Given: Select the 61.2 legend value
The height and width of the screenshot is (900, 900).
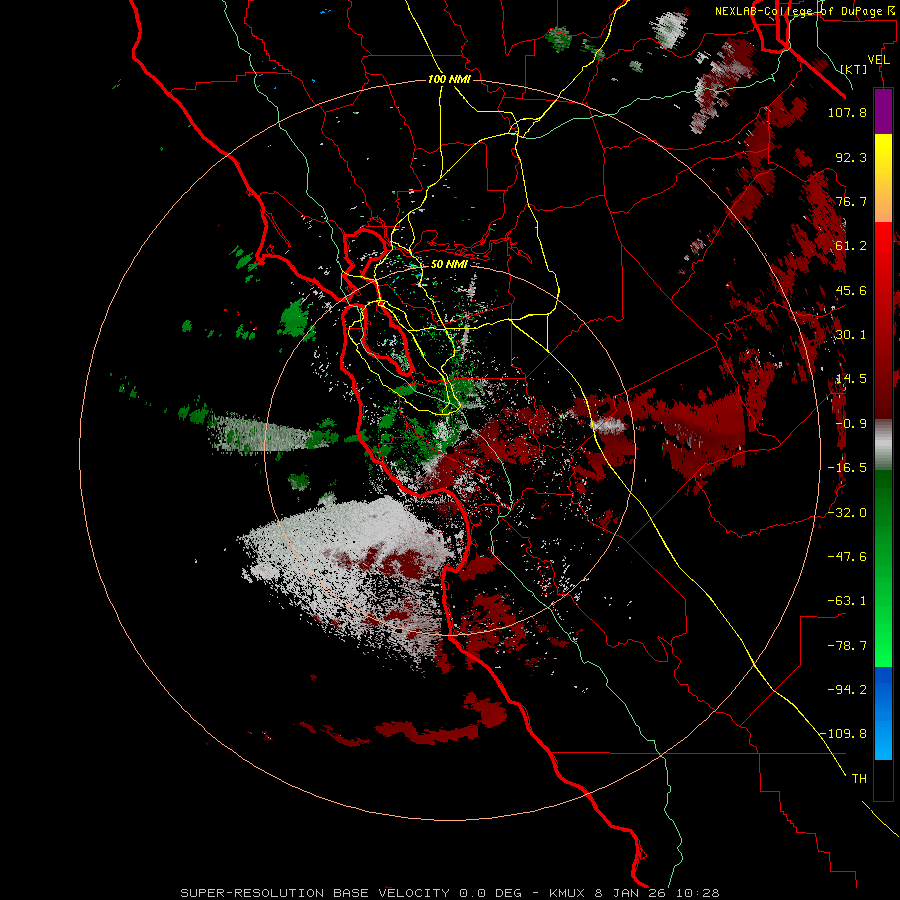Looking at the screenshot, I should click(851, 246).
